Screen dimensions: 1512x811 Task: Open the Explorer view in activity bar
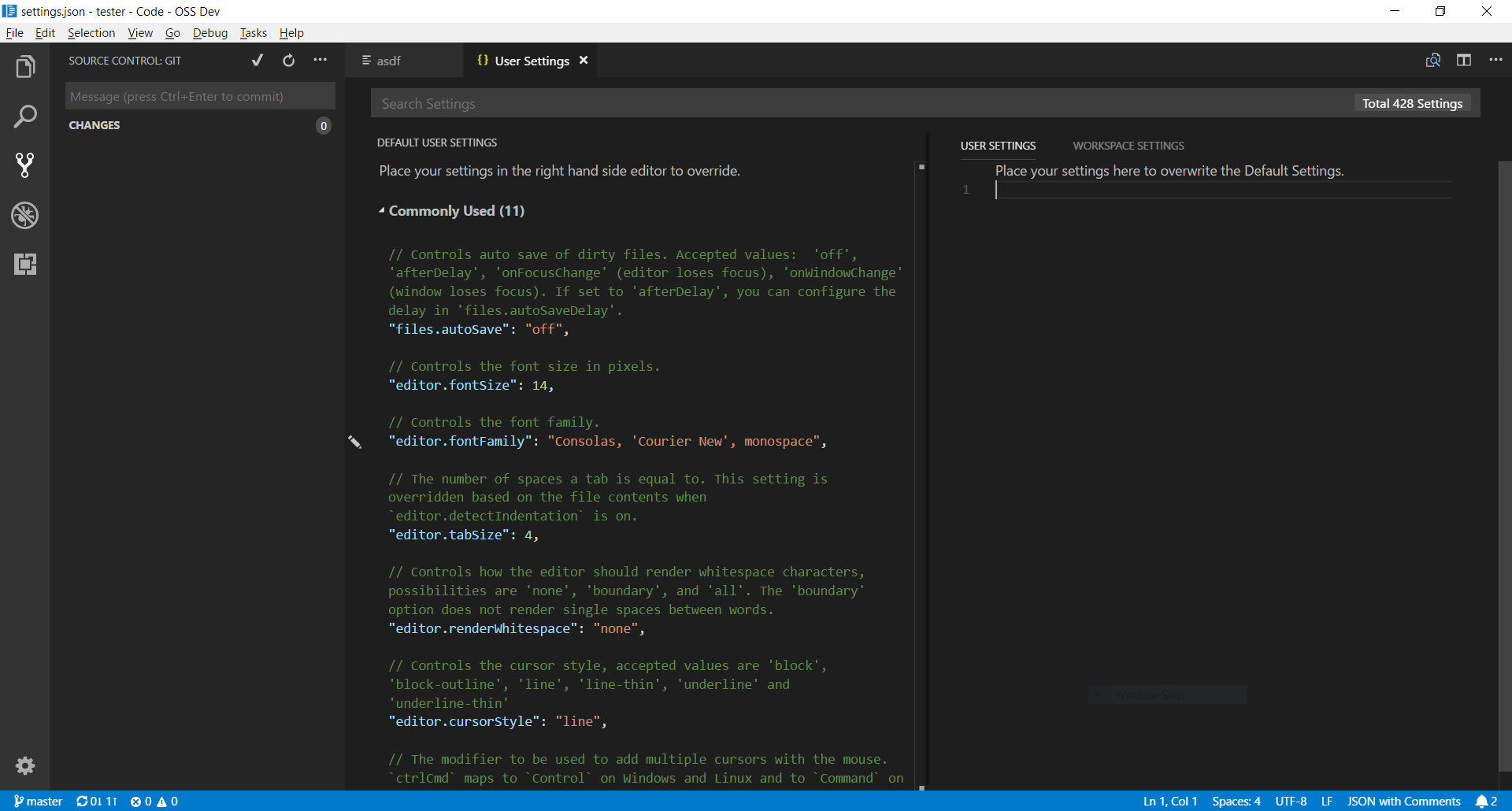[25, 67]
